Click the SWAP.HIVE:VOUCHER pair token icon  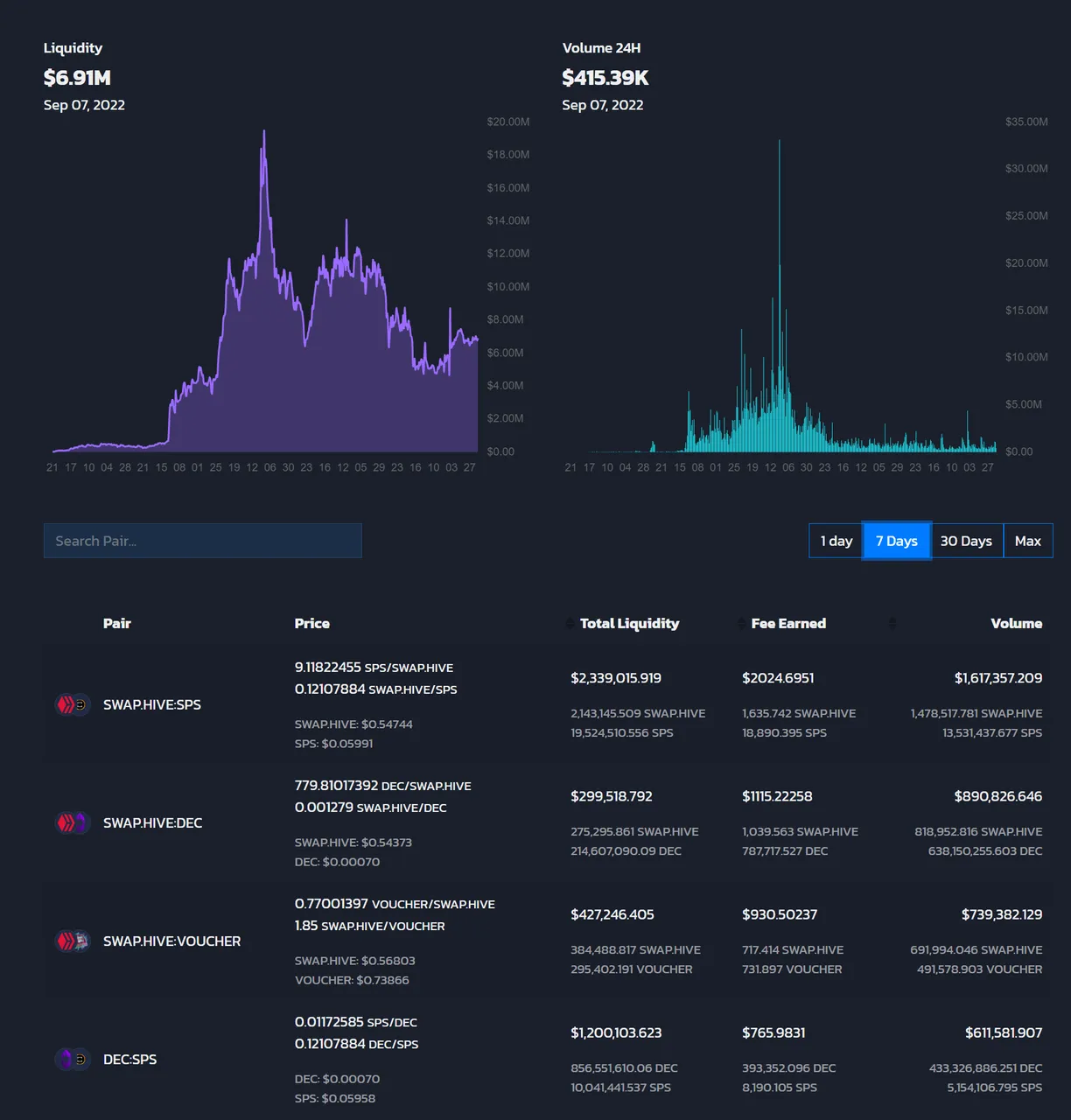point(73,941)
